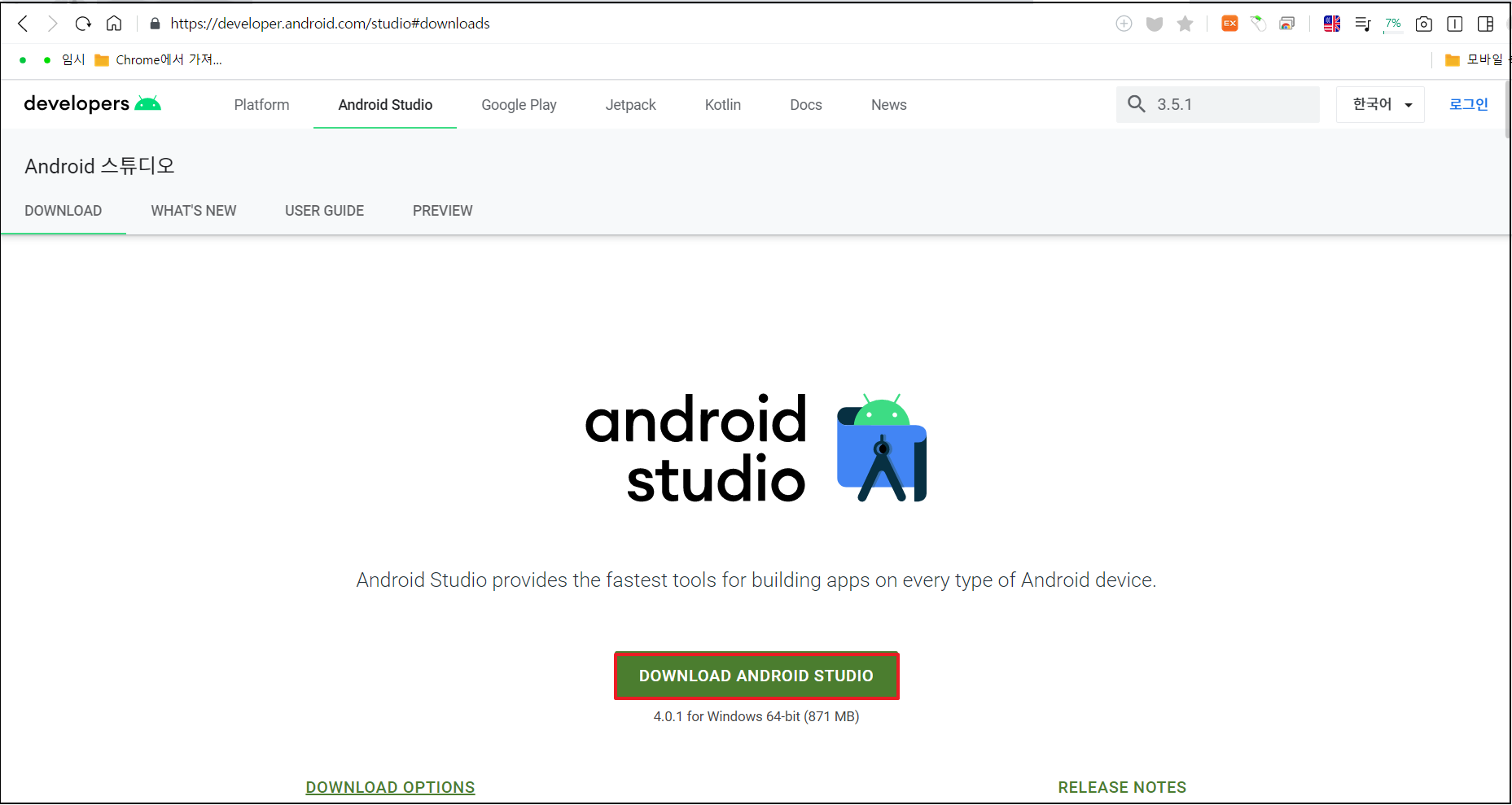Click the search magnifier icon
Viewport: 1512px width, 805px height.
(1137, 104)
